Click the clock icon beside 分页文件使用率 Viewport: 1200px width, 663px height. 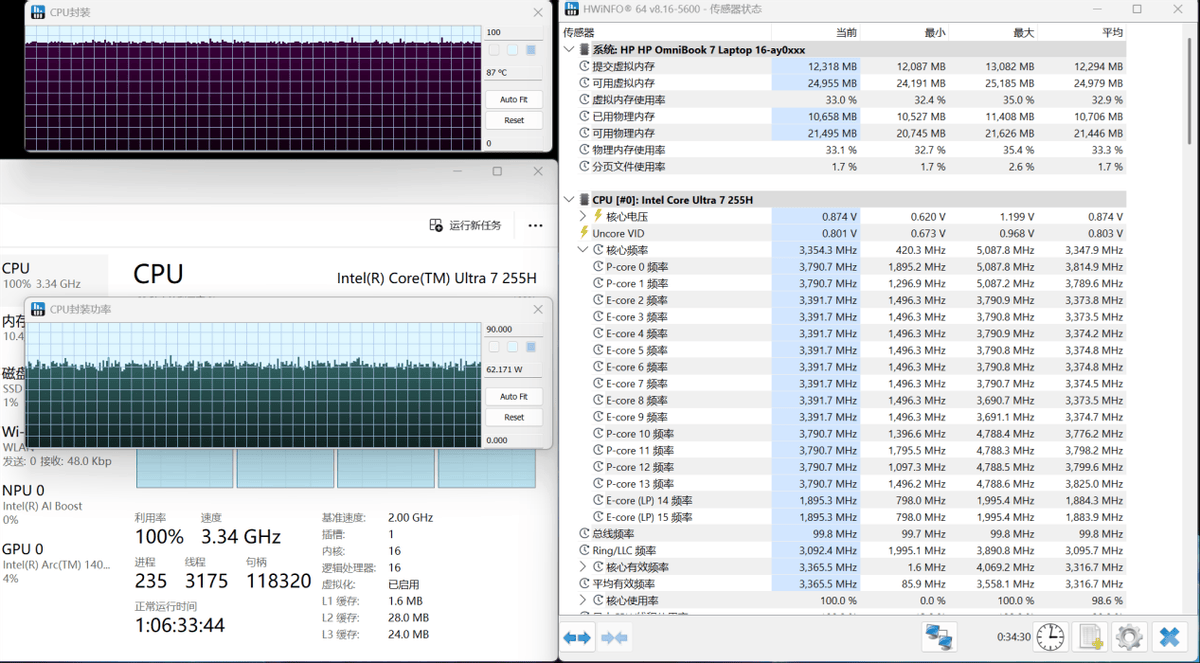(x=584, y=166)
